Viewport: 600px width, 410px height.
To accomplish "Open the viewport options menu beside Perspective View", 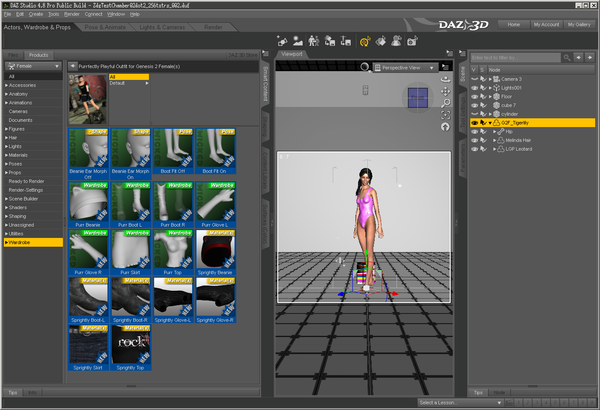I will 445,67.
